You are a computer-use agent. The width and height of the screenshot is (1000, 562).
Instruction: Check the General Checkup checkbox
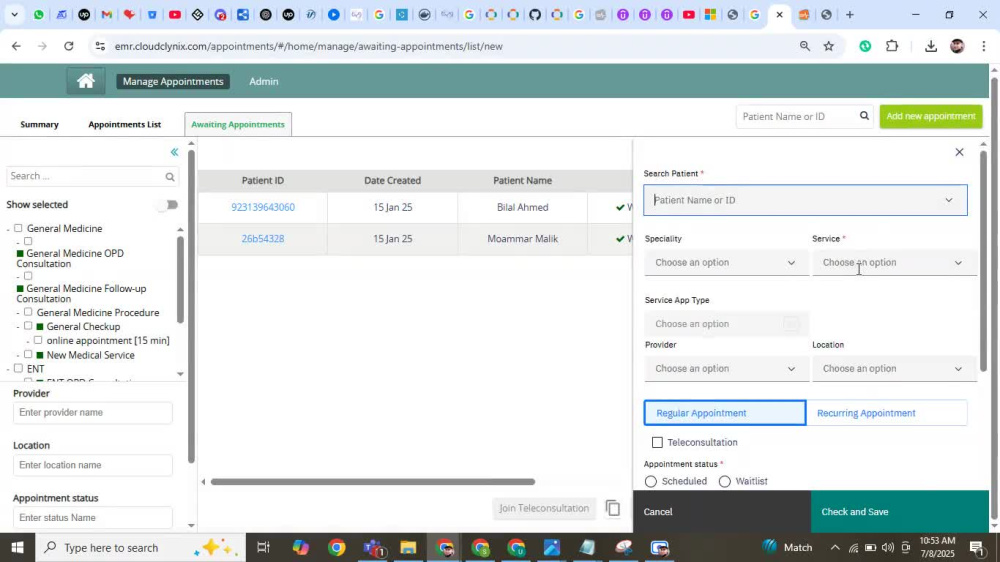pyautogui.click(x=28, y=326)
